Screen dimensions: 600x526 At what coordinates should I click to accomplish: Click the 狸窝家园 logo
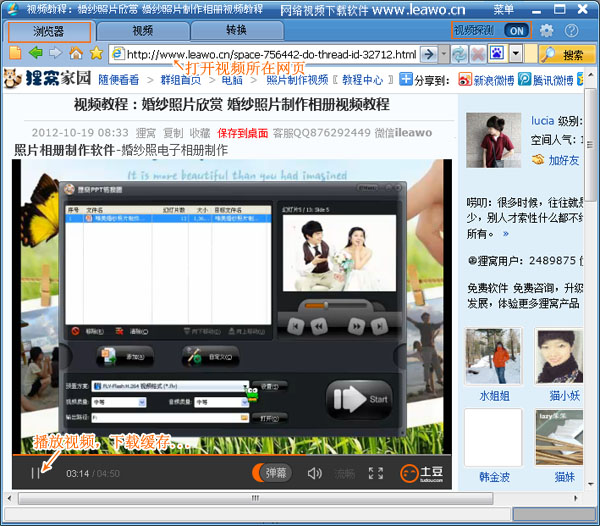(47, 78)
